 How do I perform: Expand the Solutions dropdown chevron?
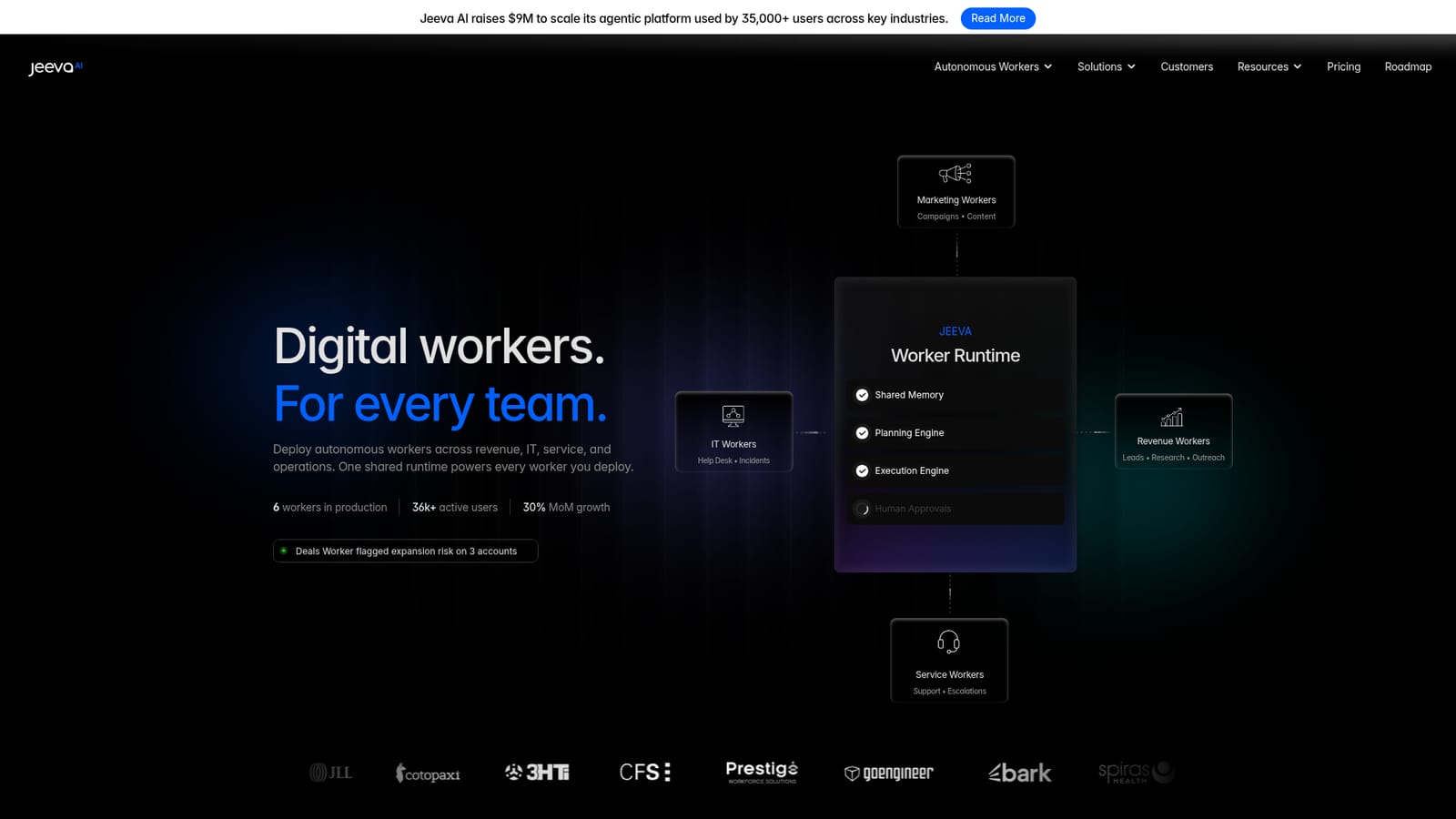tap(1131, 66)
